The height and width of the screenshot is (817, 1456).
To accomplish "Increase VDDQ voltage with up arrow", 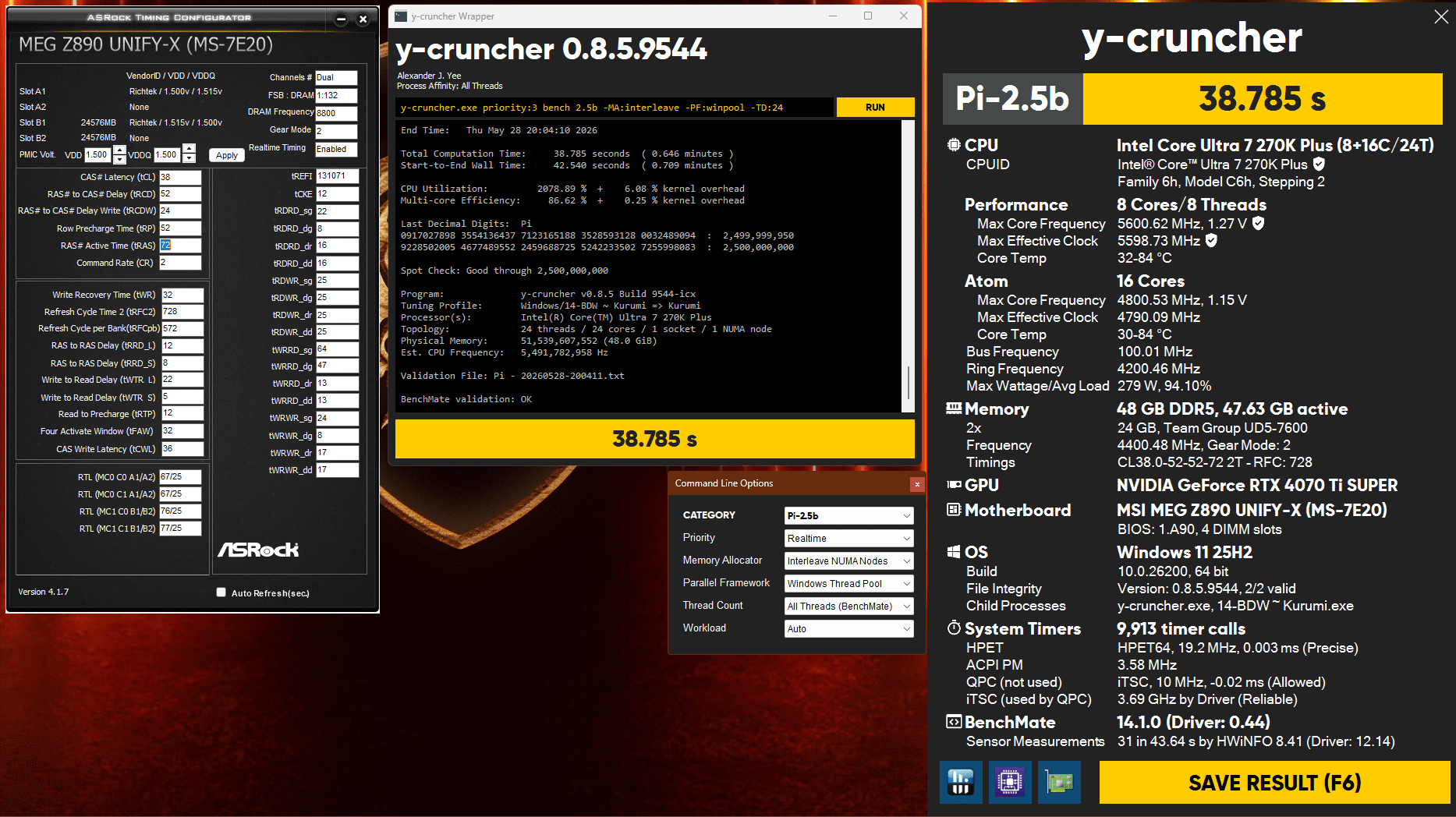I will pos(189,150).
